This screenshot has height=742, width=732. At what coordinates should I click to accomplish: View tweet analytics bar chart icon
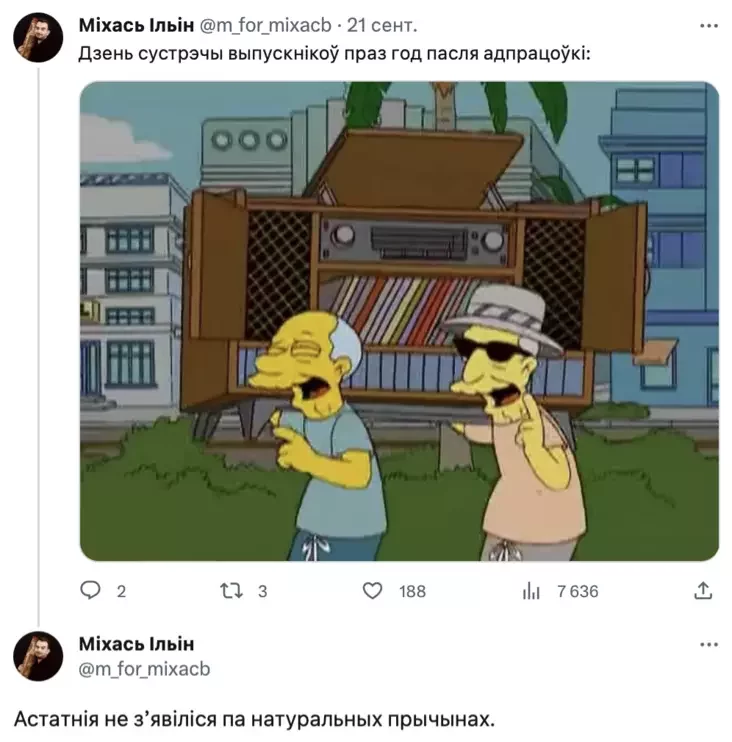531,591
